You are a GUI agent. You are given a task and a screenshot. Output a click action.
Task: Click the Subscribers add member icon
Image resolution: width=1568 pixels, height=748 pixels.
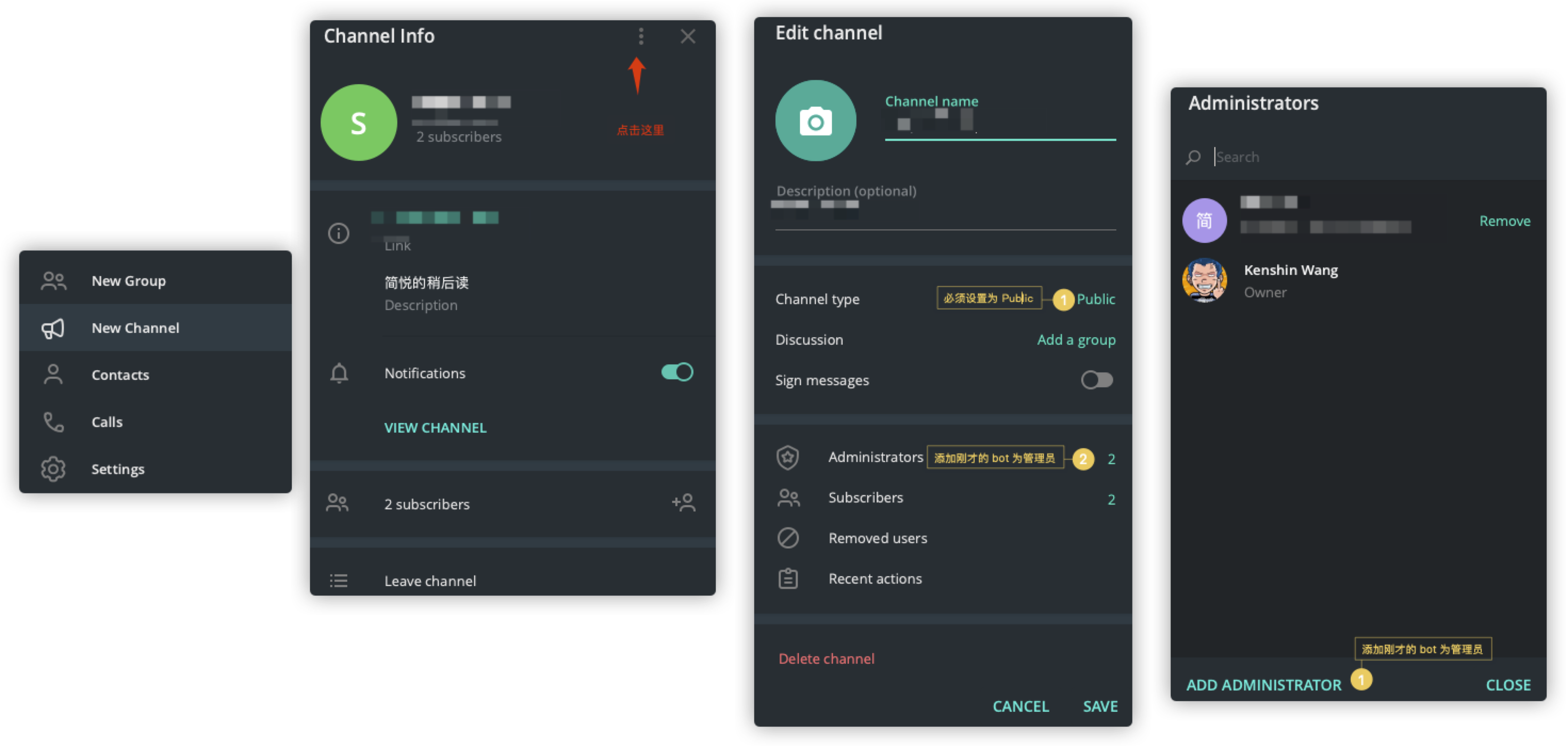(x=684, y=503)
